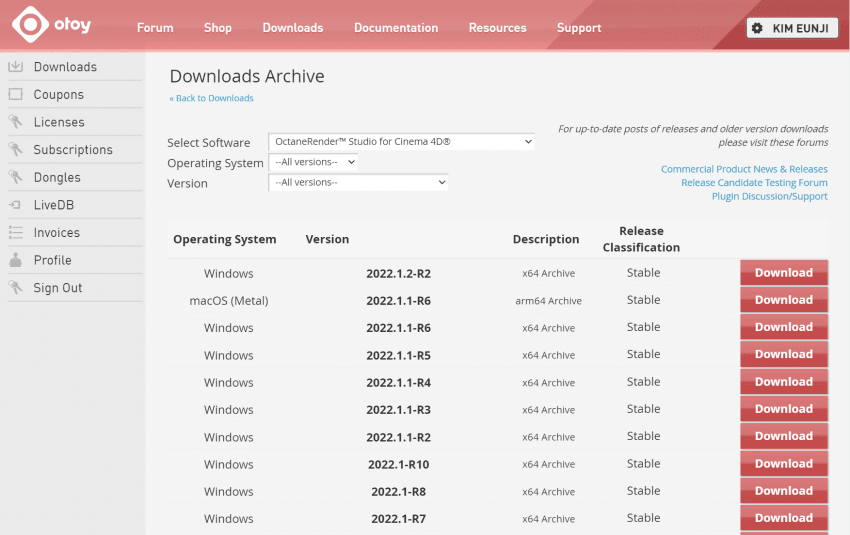Viewport: 850px width, 535px height.
Task: Download Windows 2022.1.1-R4
Action: 784,382
